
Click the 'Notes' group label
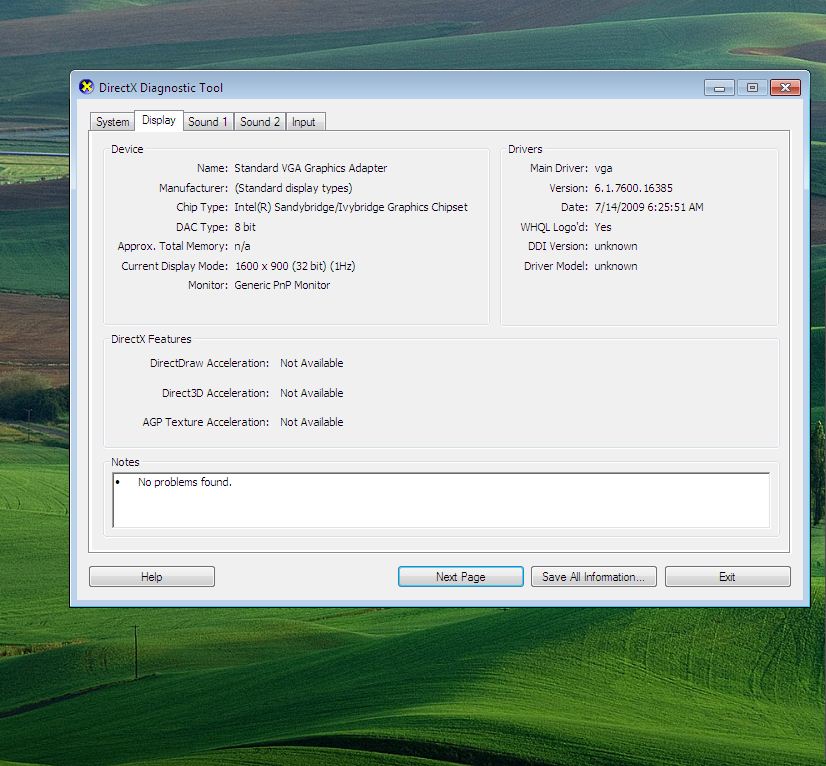(x=125, y=462)
